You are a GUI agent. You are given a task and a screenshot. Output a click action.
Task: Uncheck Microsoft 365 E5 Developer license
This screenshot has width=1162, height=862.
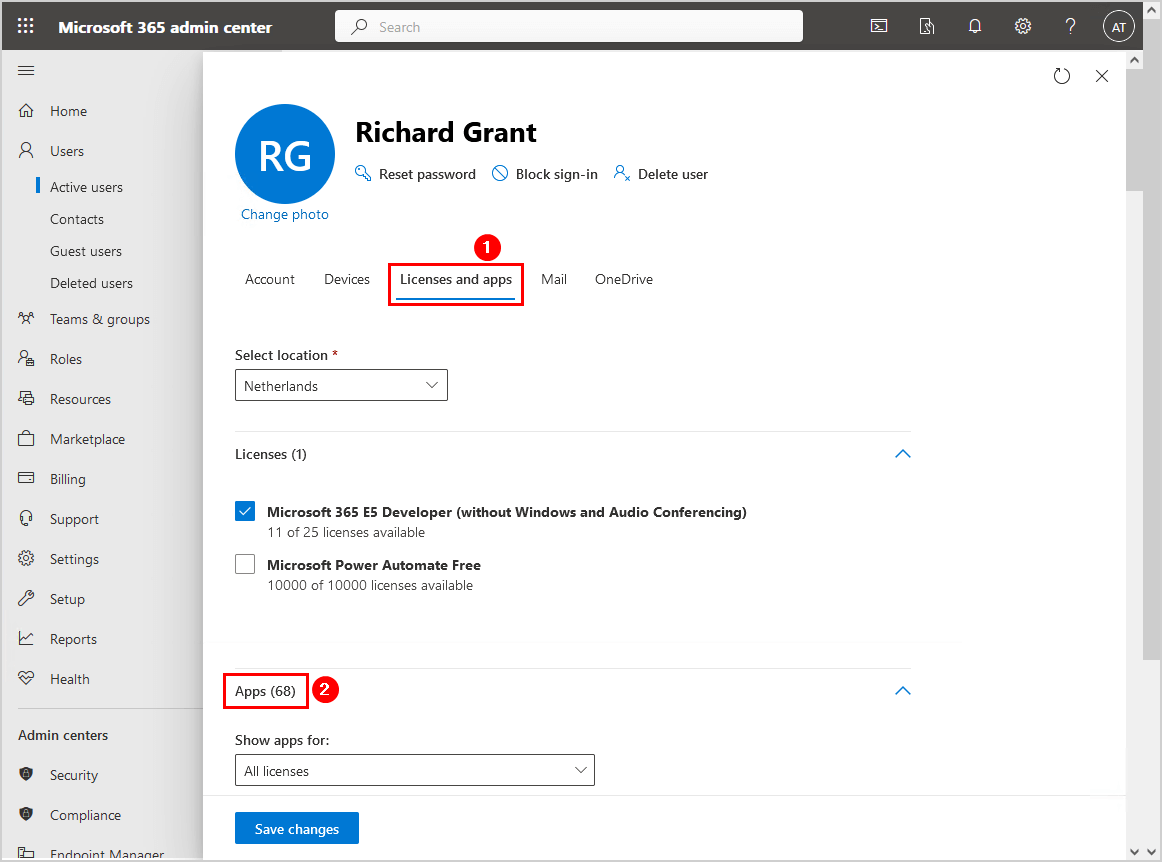(x=245, y=512)
